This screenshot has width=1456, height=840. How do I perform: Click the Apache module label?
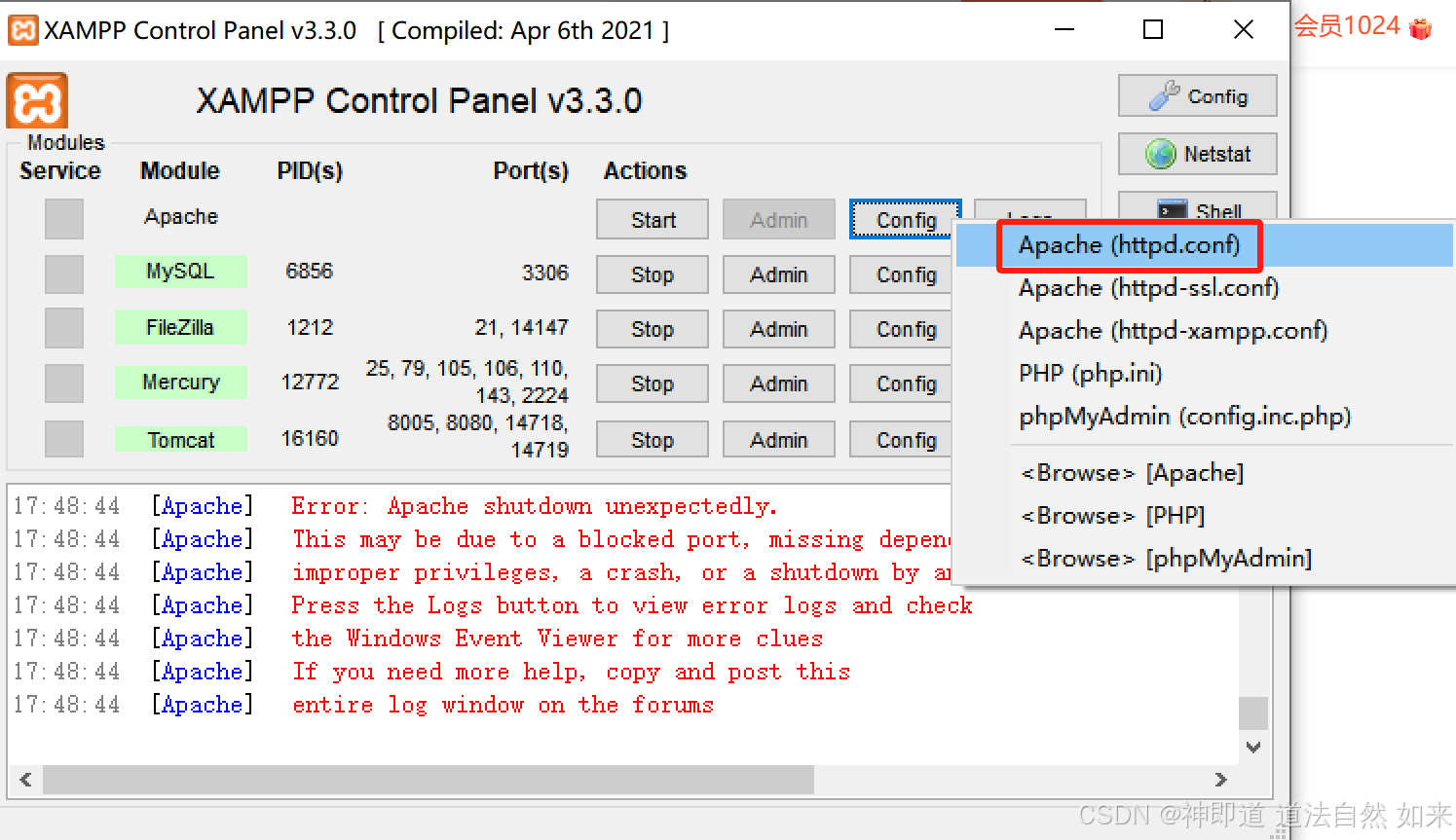pyautogui.click(x=181, y=217)
